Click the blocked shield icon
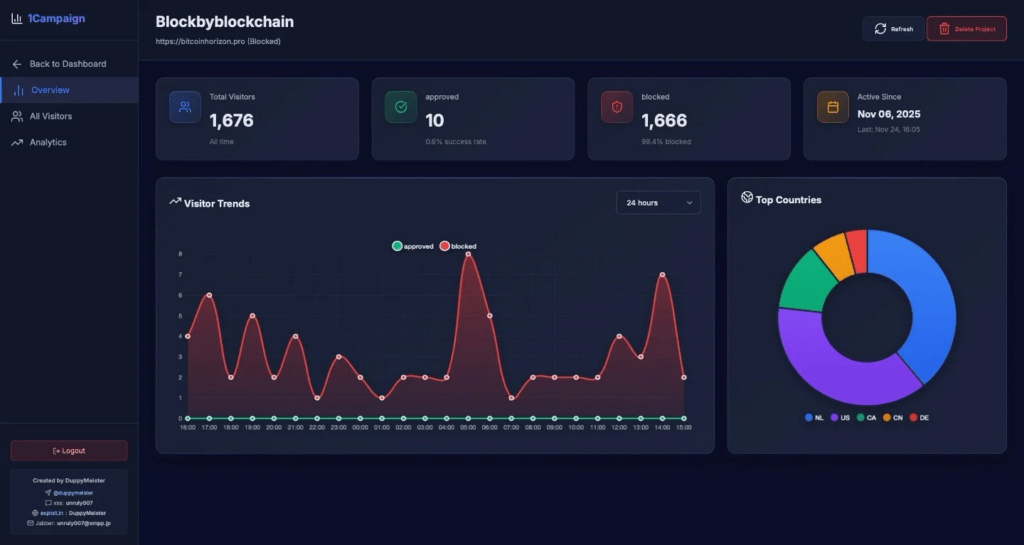The width and height of the screenshot is (1024, 545). (x=617, y=107)
